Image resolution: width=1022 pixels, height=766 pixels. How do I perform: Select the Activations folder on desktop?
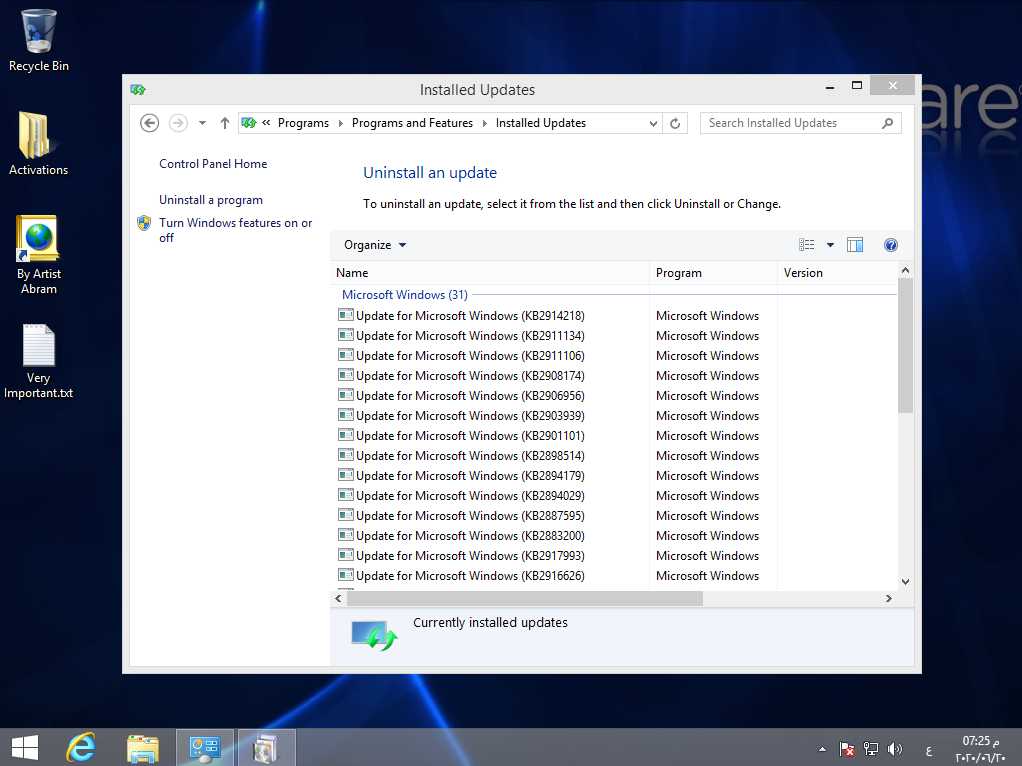coord(38,144)
